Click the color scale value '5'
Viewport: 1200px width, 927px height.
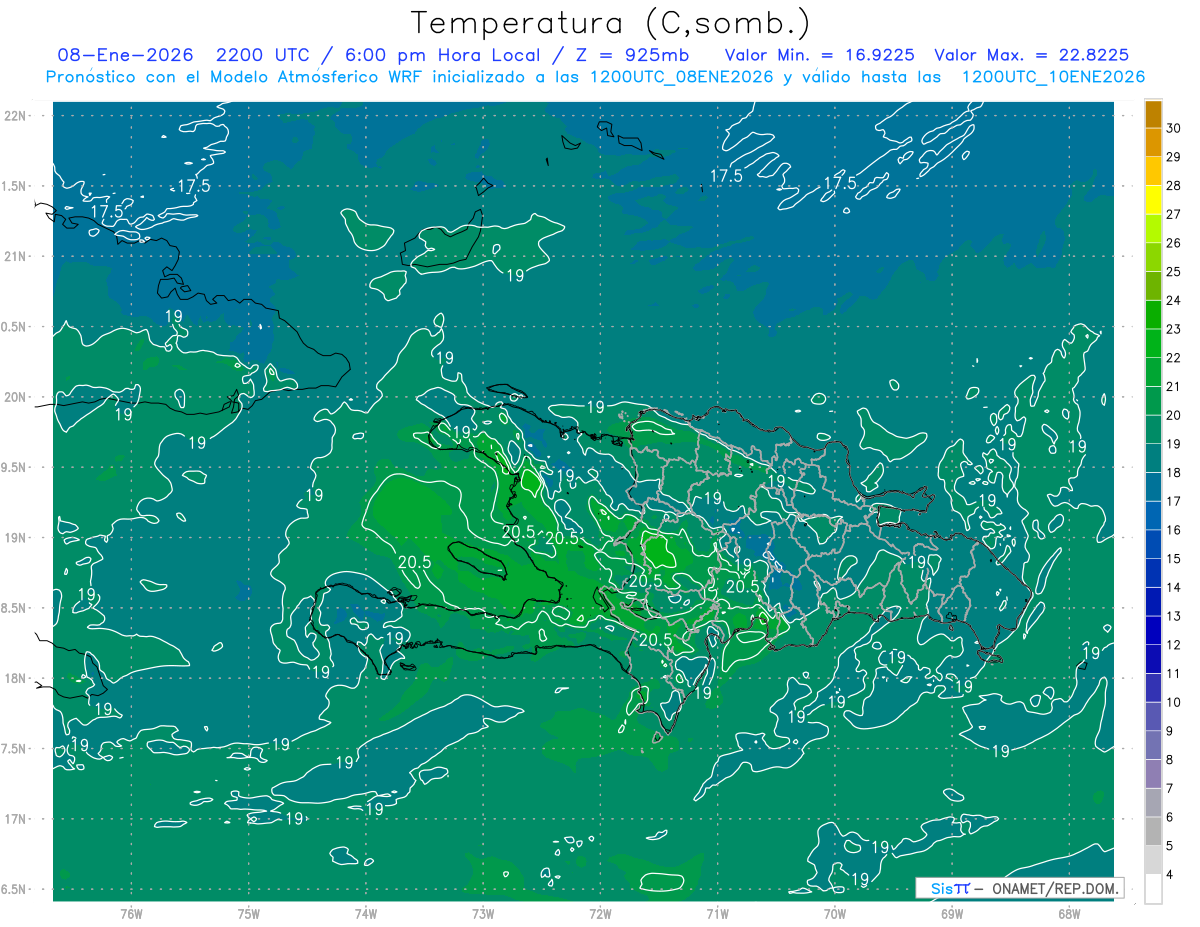tap(1172, 845)
